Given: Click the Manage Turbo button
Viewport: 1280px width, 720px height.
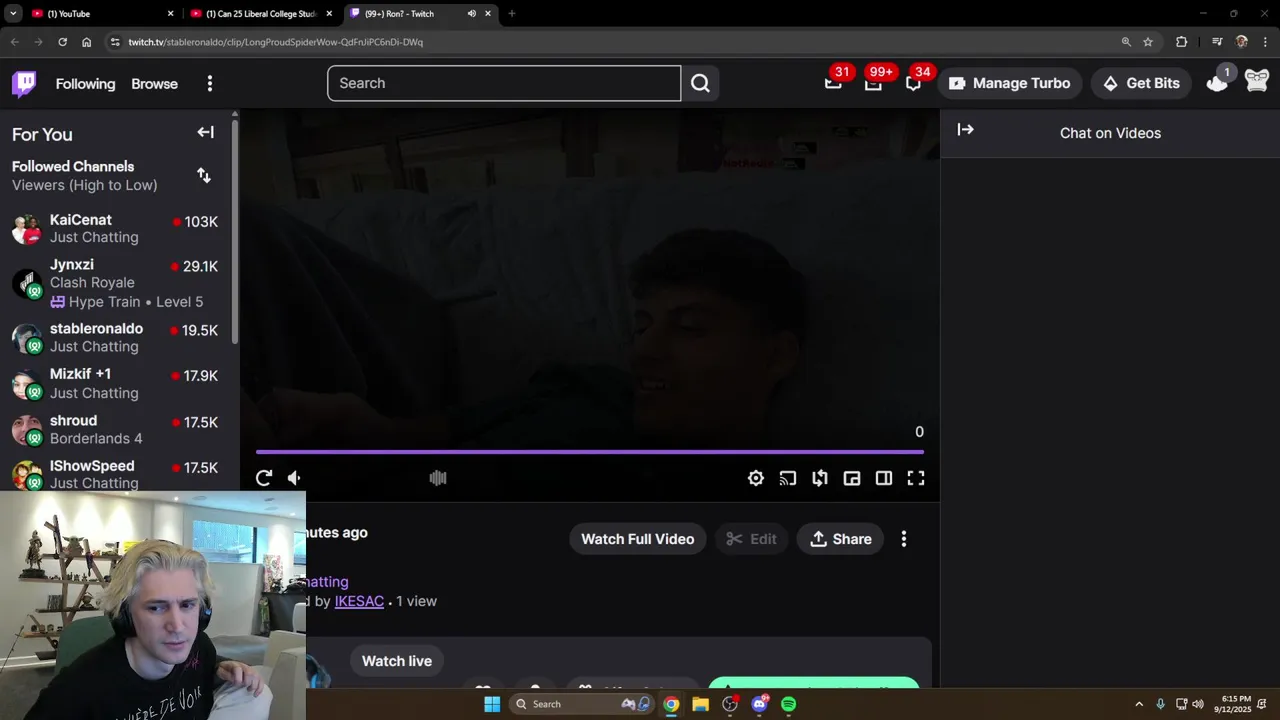Looking at the screenshot, I should (1010, 83).
